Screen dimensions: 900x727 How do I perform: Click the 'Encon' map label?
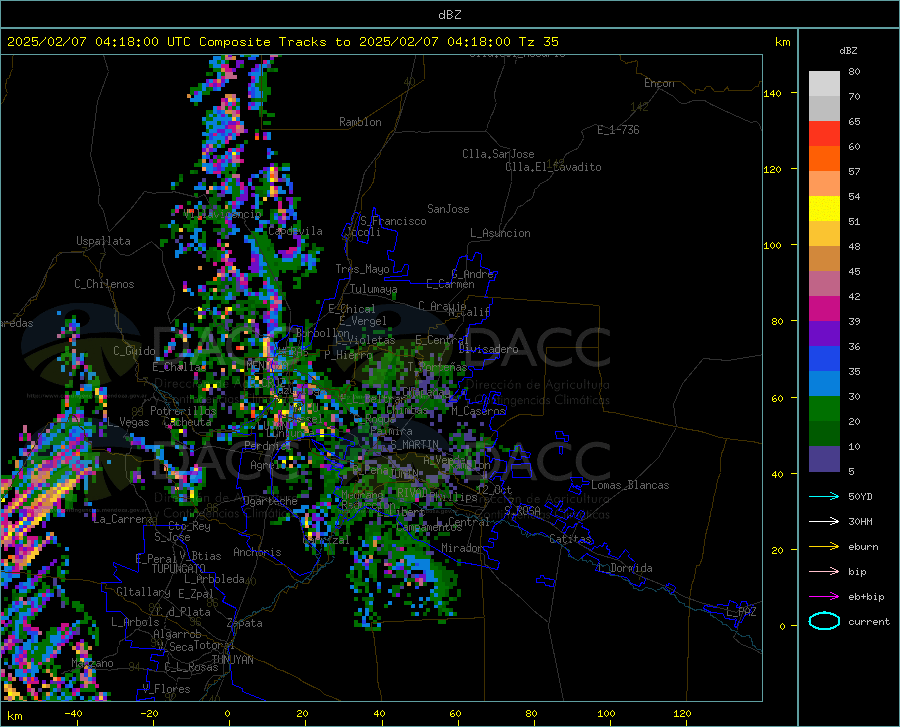coord(659,83)
